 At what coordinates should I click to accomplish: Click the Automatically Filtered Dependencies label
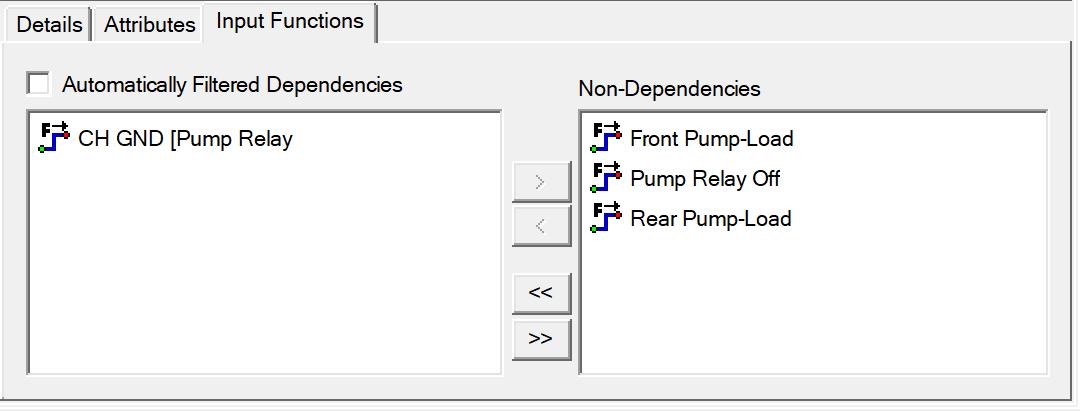click(232, 85)
